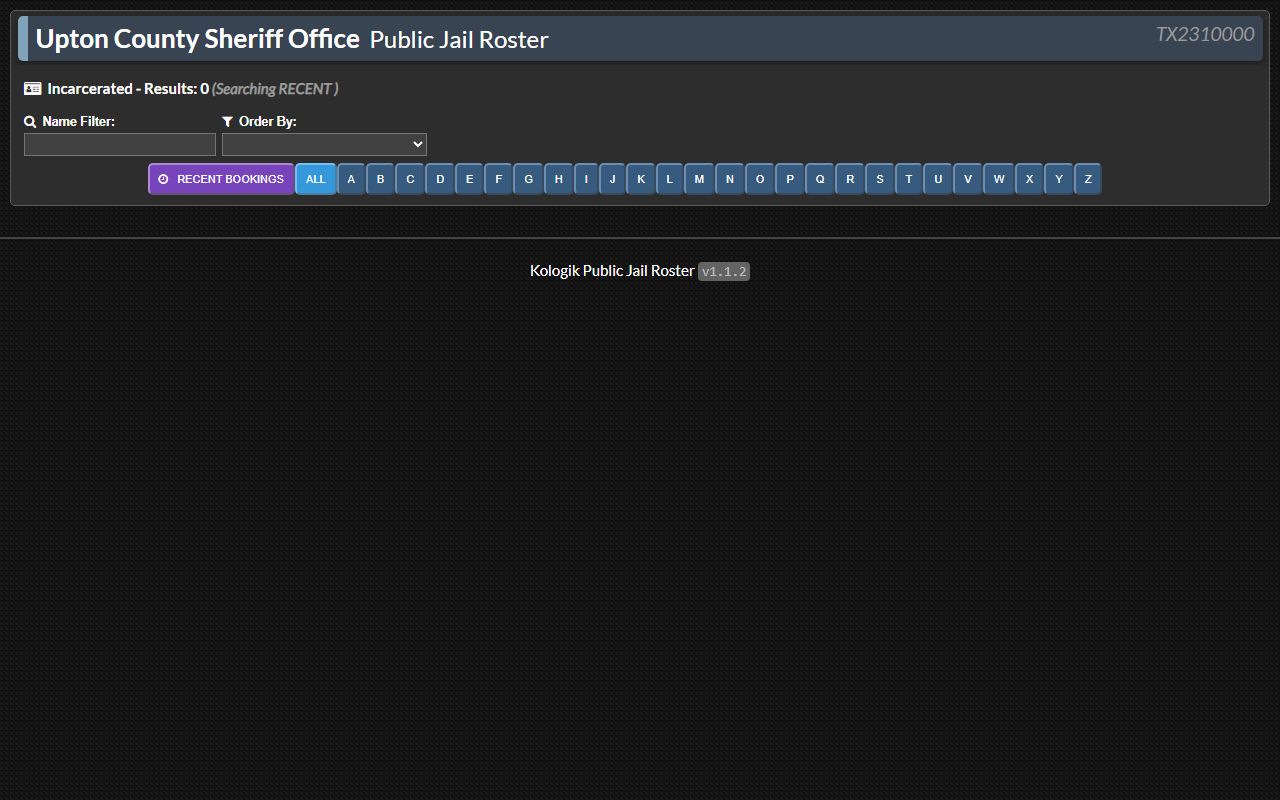The height and width of the screenshot is (800, 1280).
Task: Filter roster by letter L
Action: coord(670,179)
